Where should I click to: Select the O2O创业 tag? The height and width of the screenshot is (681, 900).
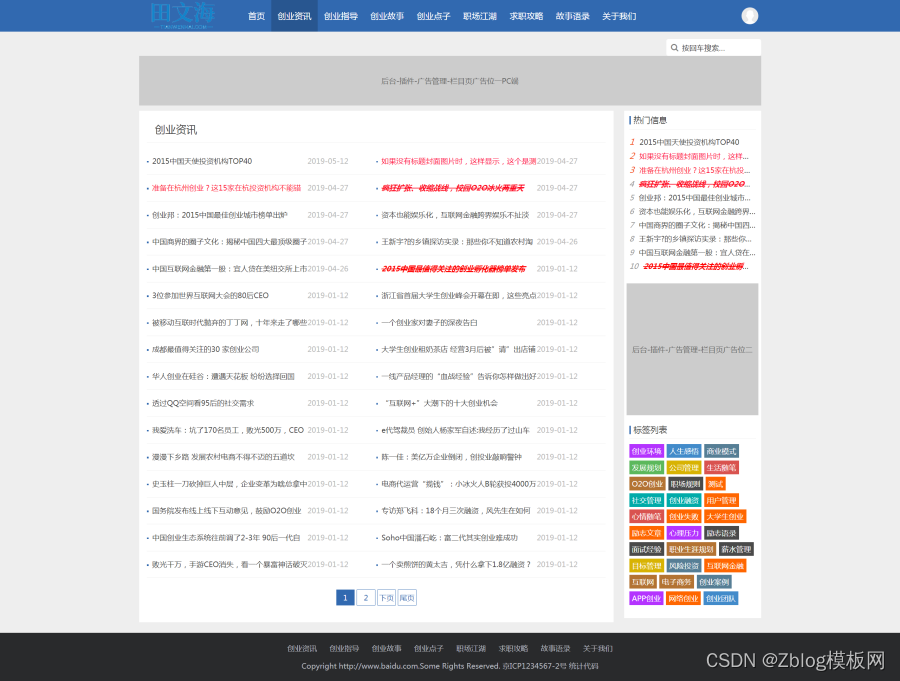click(x=647, y=484)
